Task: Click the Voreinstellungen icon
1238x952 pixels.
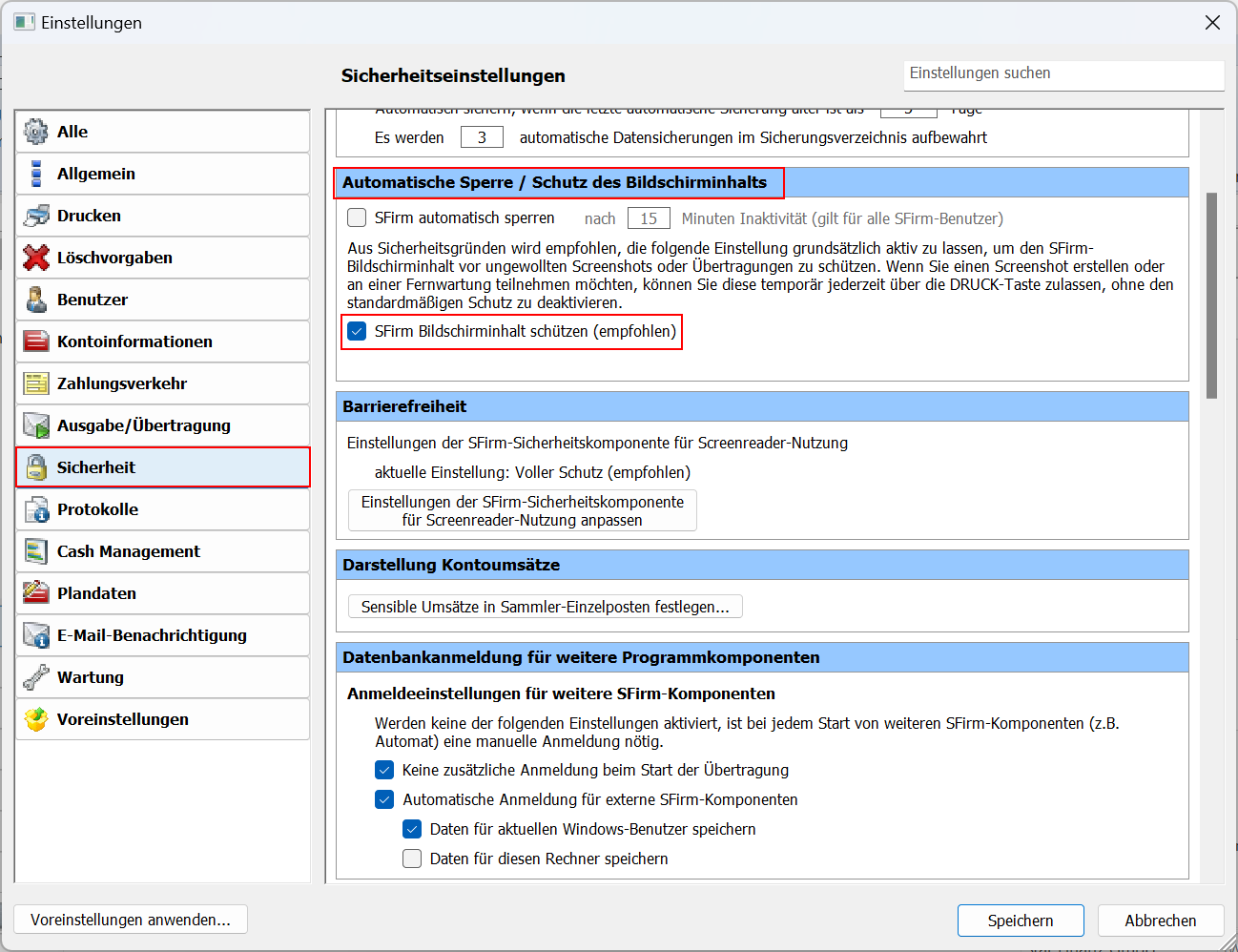Action: (x=36, y=719)
